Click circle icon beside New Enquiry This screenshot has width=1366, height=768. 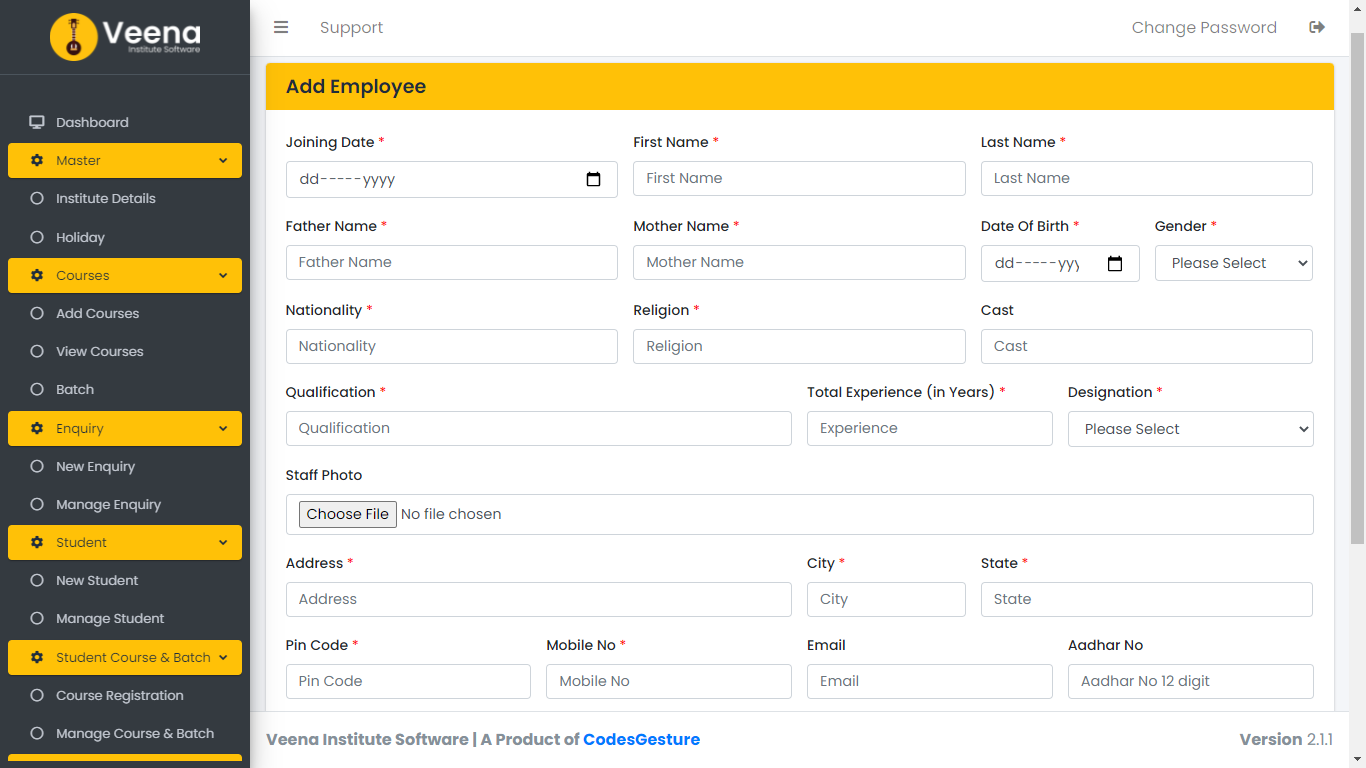[x=37, y=466]
